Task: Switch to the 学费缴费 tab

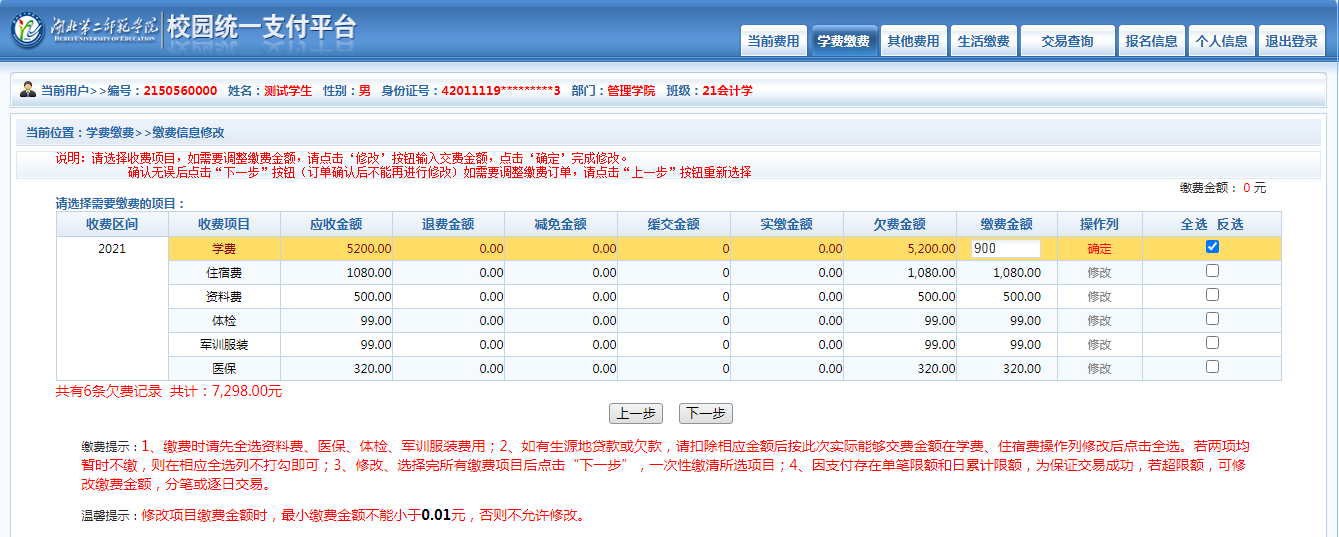Action: pos(843,41)
